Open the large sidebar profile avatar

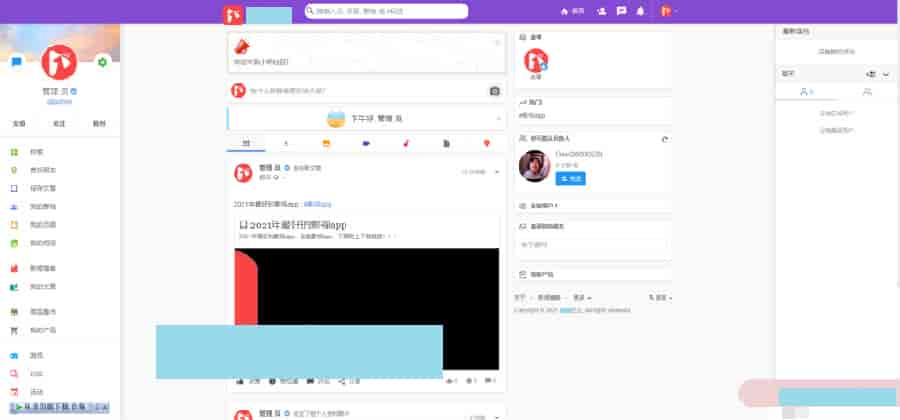pos(59,62)
